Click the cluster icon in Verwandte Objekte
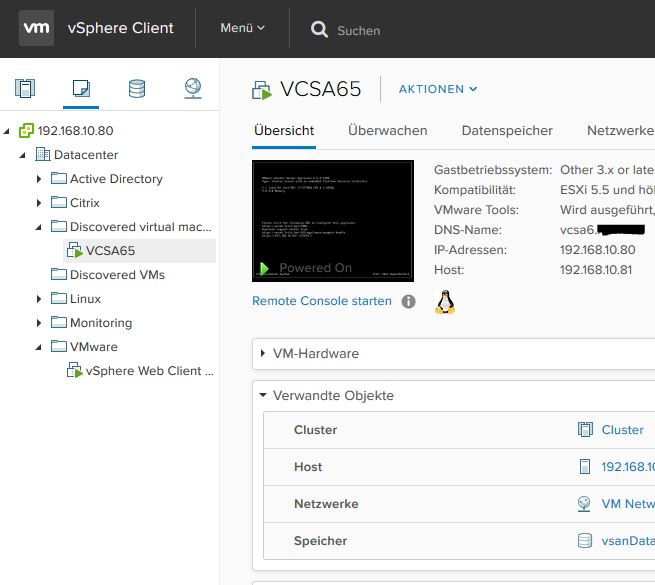 (x=585, y=429)
